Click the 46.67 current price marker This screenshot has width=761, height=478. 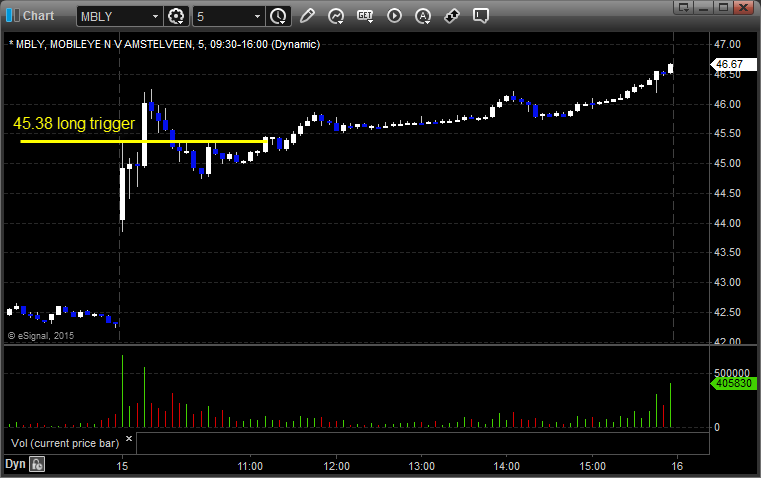click(733, 64)
